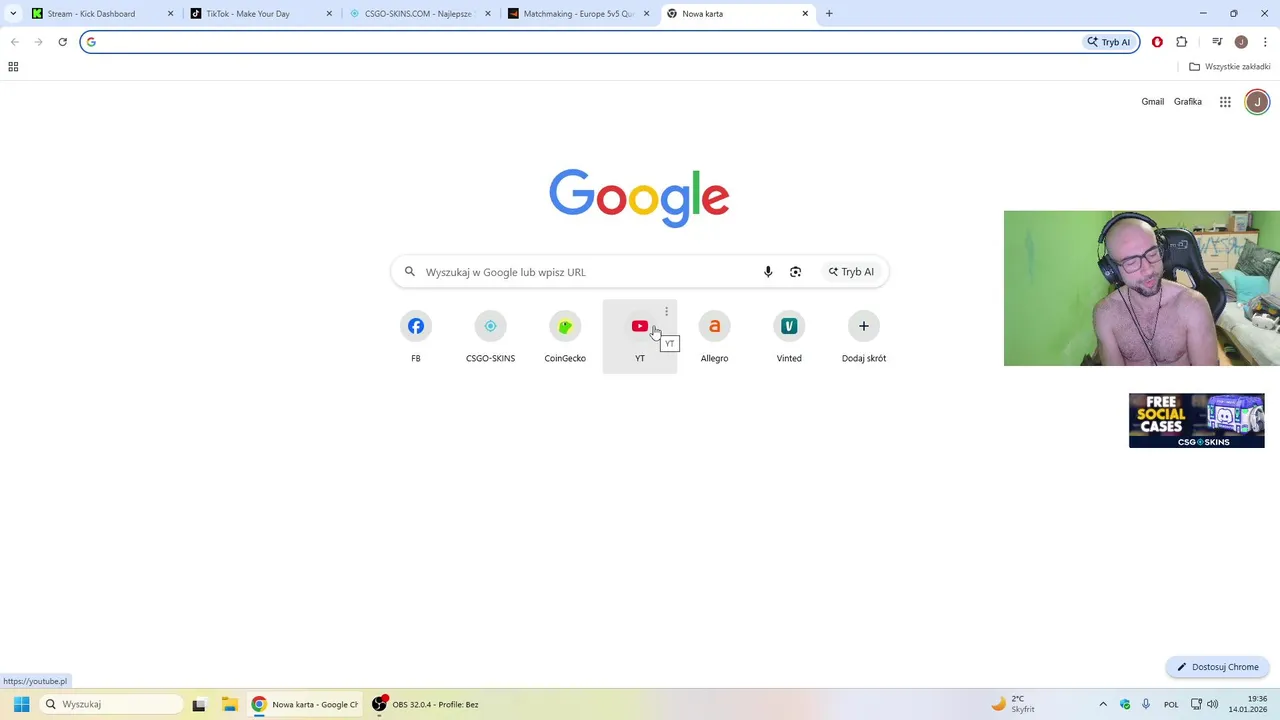Open Task View on the taskbar

pos(199,704)
